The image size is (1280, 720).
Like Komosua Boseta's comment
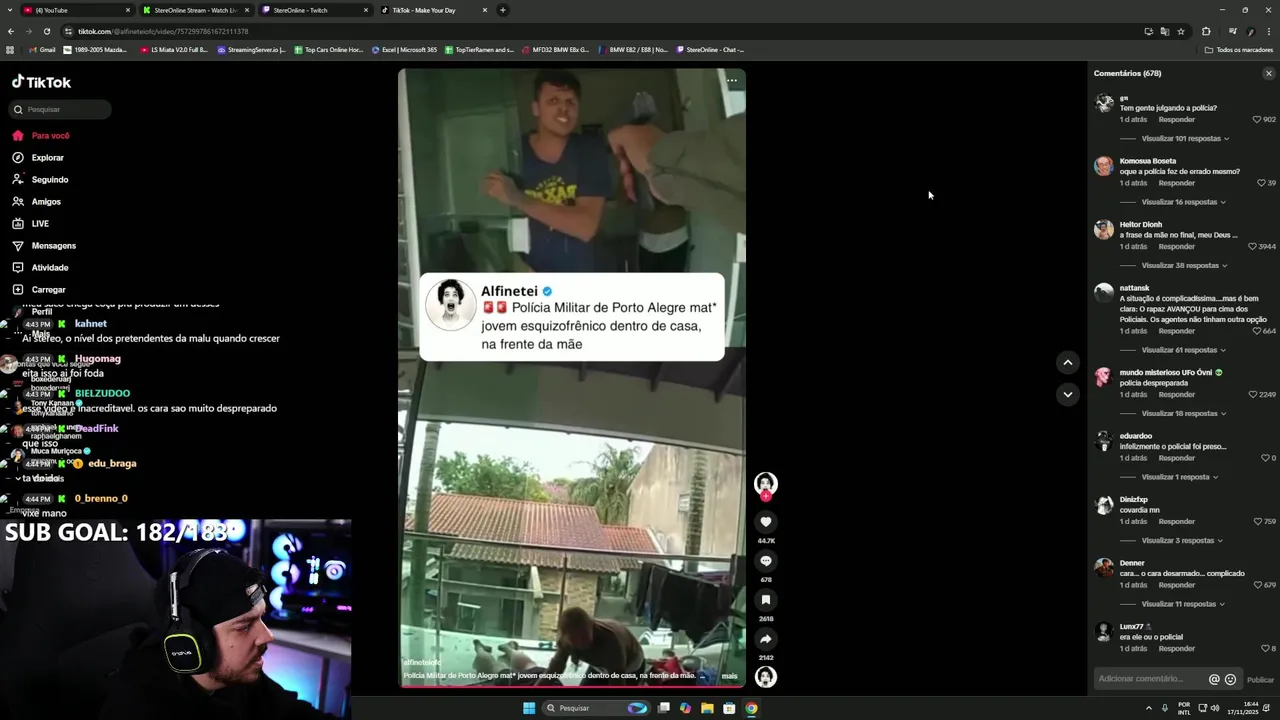click(1262, 183)
